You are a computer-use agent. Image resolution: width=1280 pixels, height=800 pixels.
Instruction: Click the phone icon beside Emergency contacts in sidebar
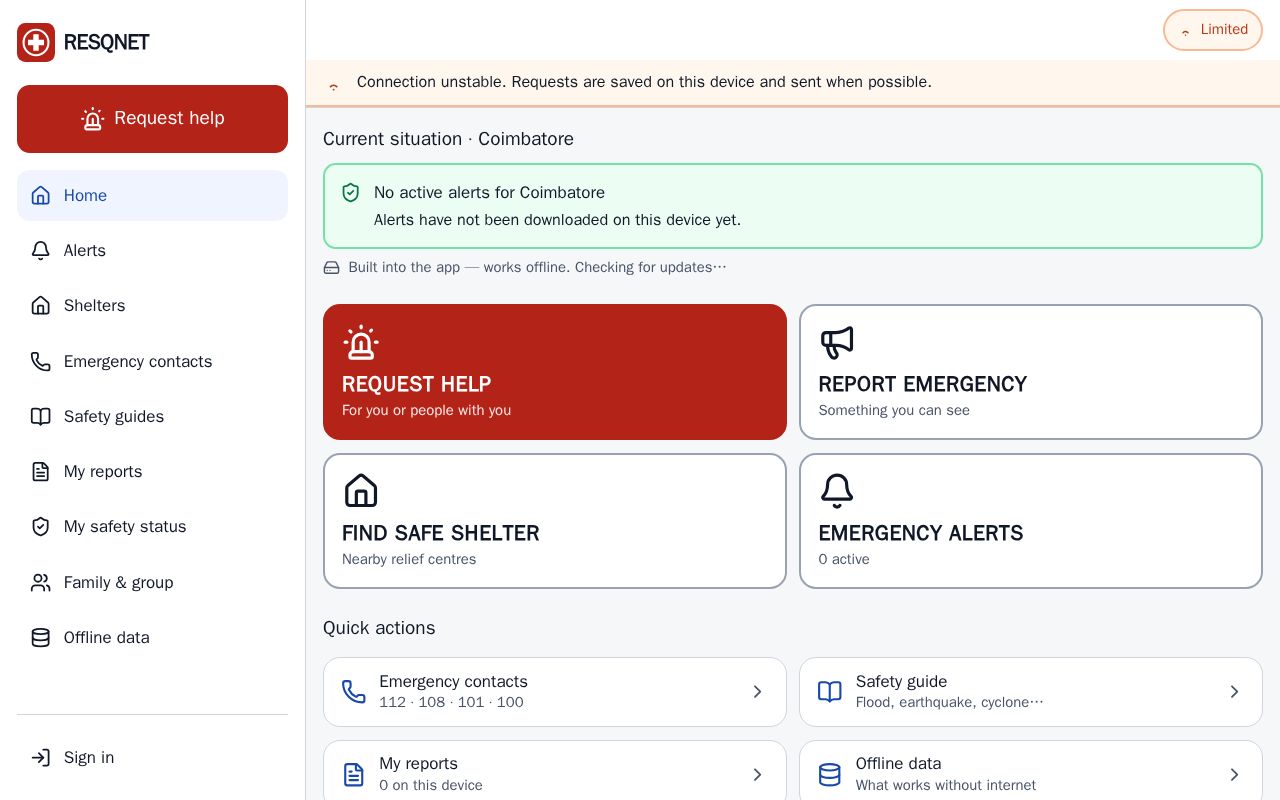[40, 361]
